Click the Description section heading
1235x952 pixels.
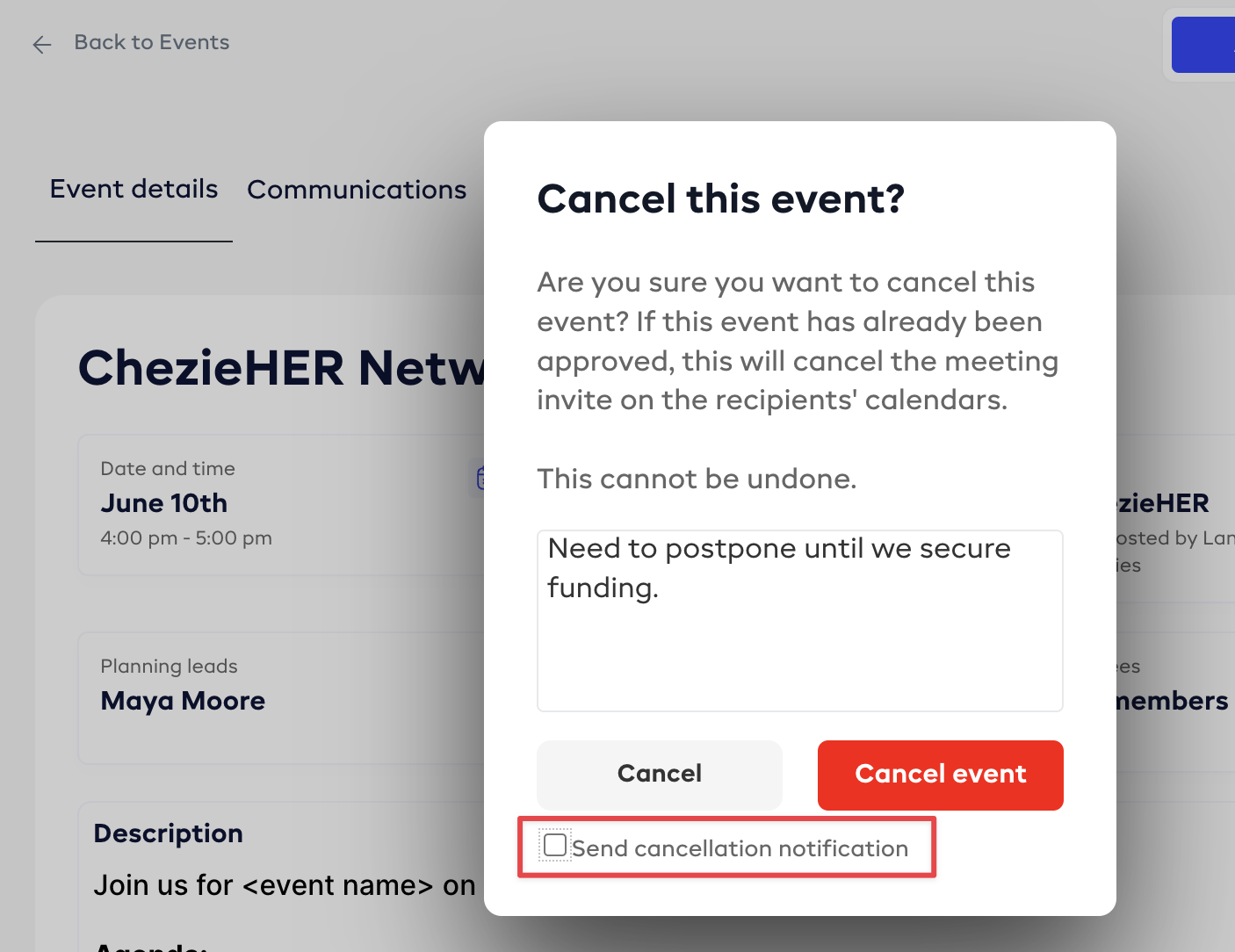click(169, 833)
